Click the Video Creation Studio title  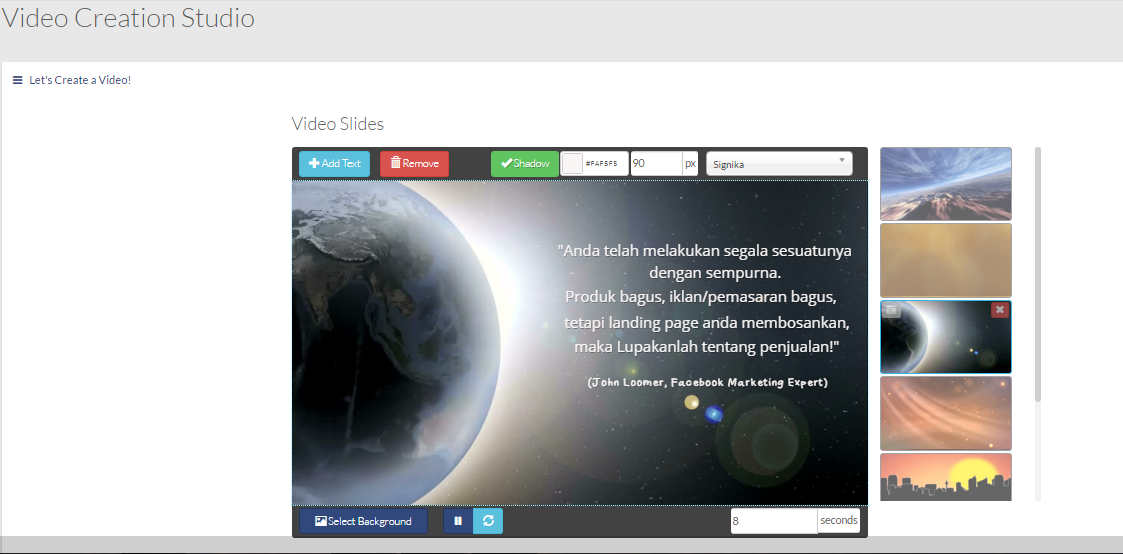tap(128, 18)
